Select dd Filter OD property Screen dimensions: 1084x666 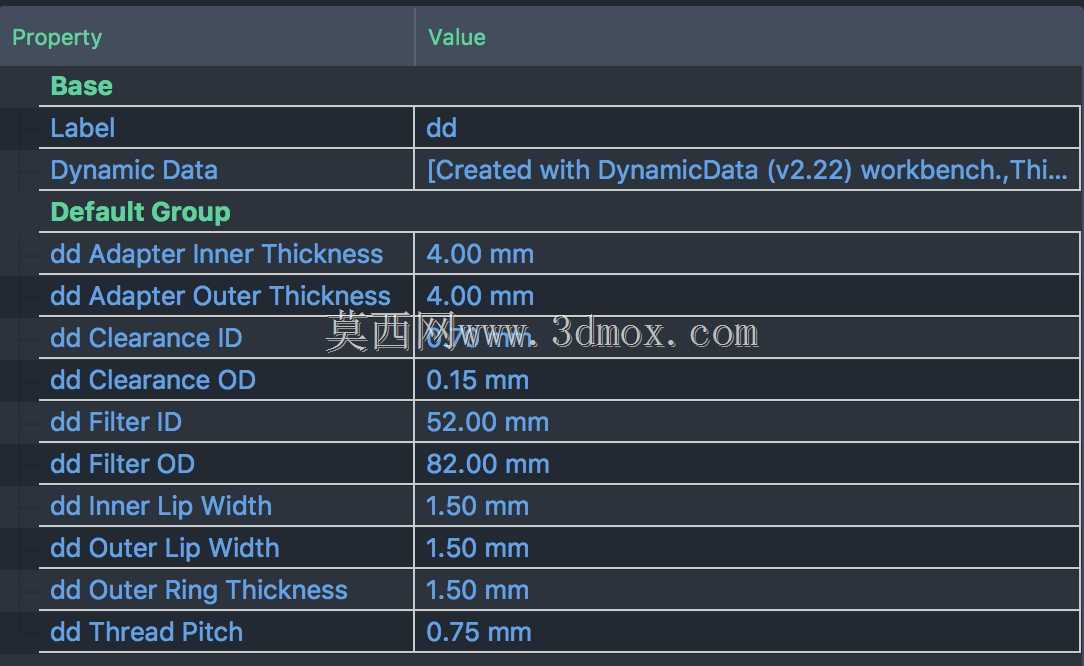[x=122, y=464]
